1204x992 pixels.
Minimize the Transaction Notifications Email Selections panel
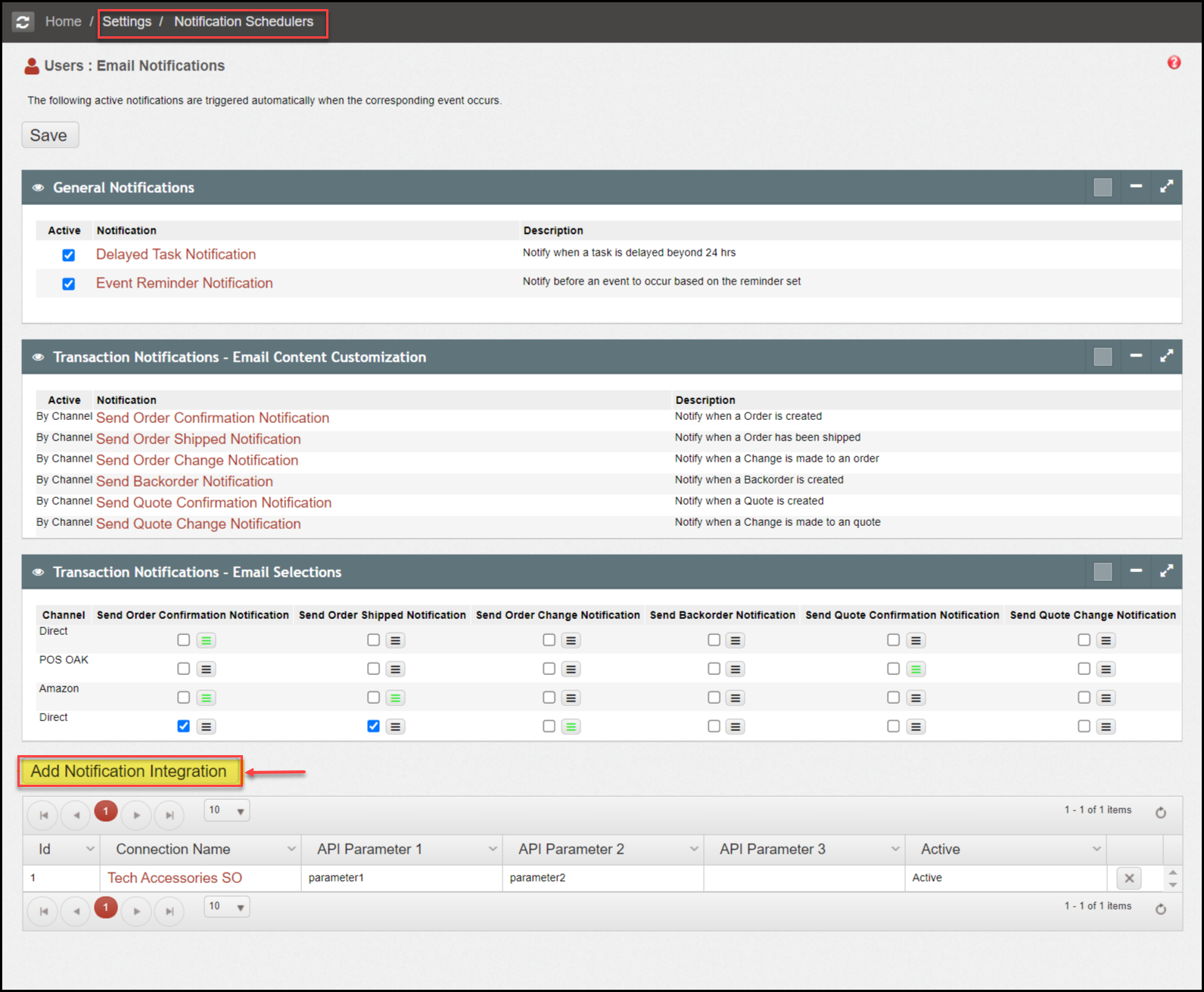1135,571
